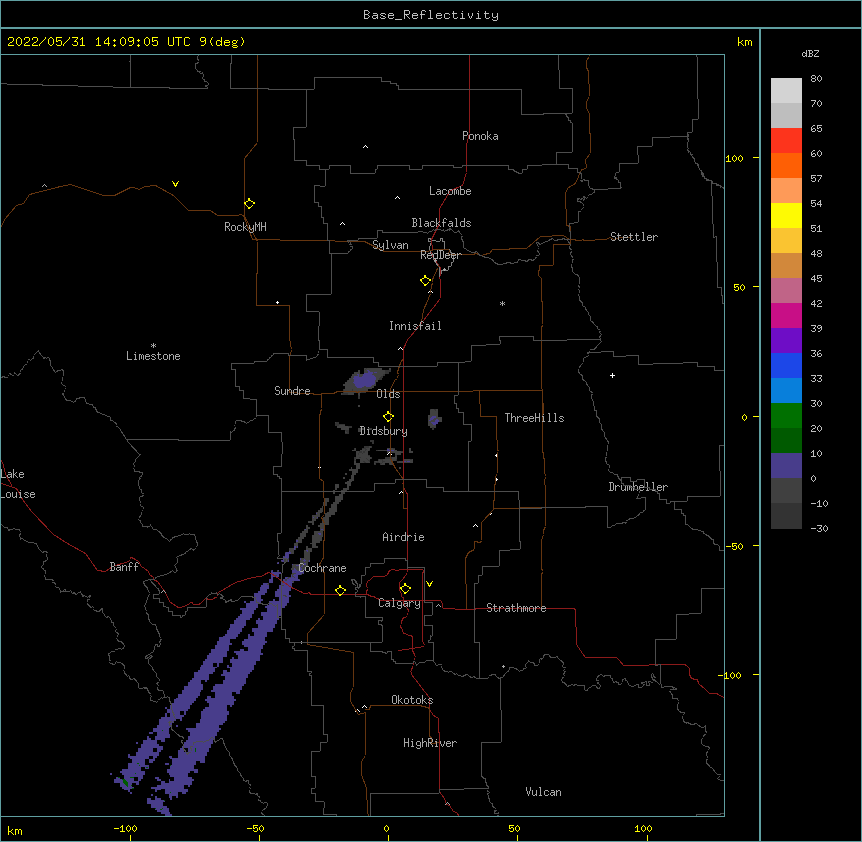Image resolution: width=862 pixels, height=842 pixels.
Task: Click the asterisk marker above the Limestone label
Action: pyautogui.click(x=153, y=346)
